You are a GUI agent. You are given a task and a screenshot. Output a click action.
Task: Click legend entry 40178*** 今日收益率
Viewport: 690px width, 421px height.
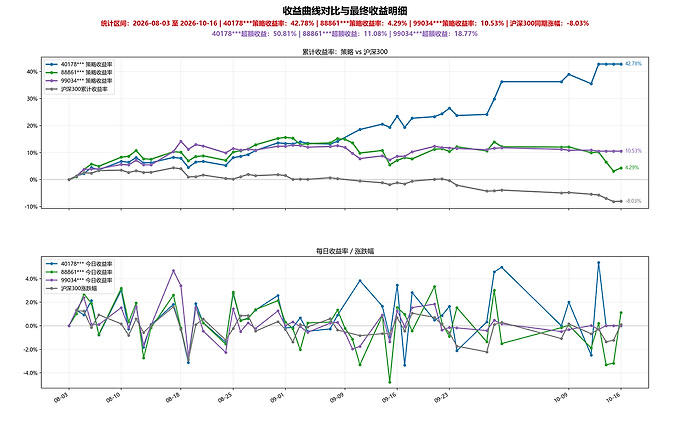point(79,264)
